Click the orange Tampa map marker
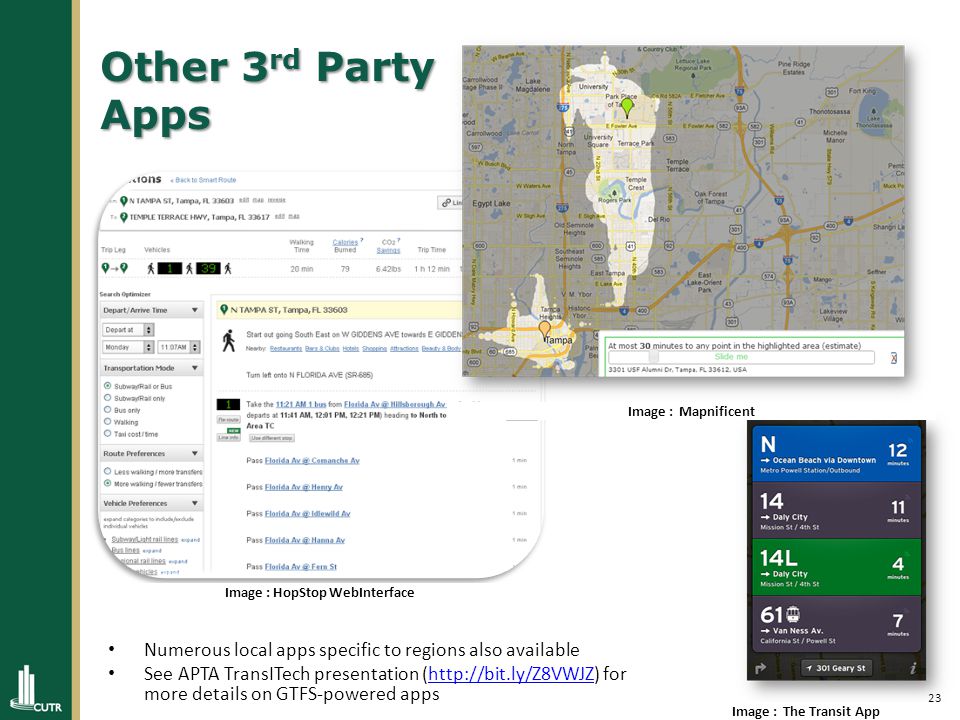This screenshot has width=960, height=720. pos(544,331)
